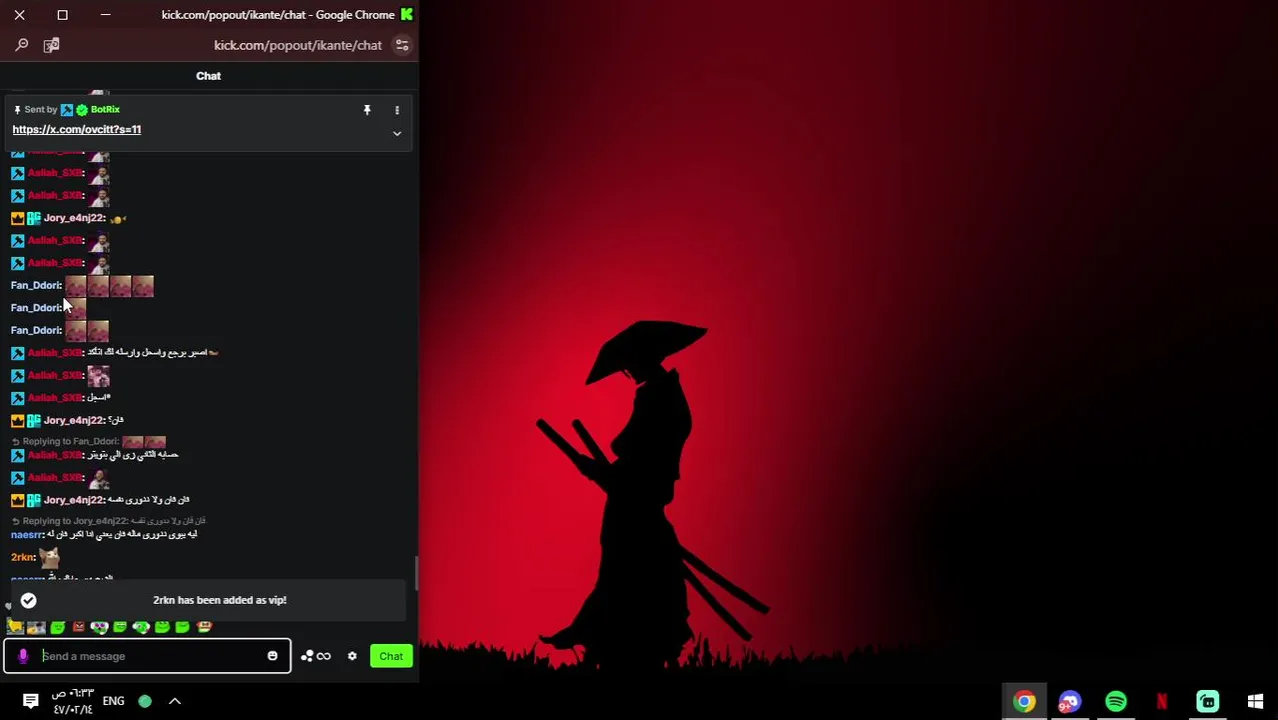The height and width of the screenshot is (720, 1278).
Task: Focus the Send a message field
Action: (148, 656)
